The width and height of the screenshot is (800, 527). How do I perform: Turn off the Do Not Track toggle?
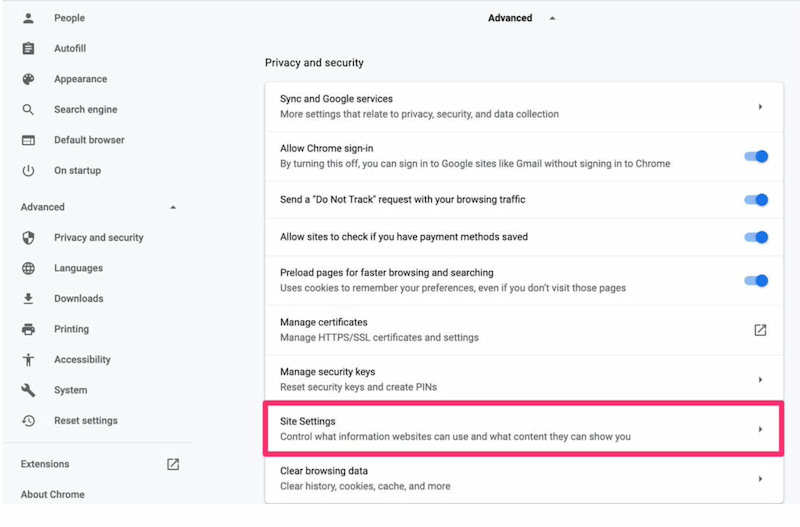[x=756, y=200]
